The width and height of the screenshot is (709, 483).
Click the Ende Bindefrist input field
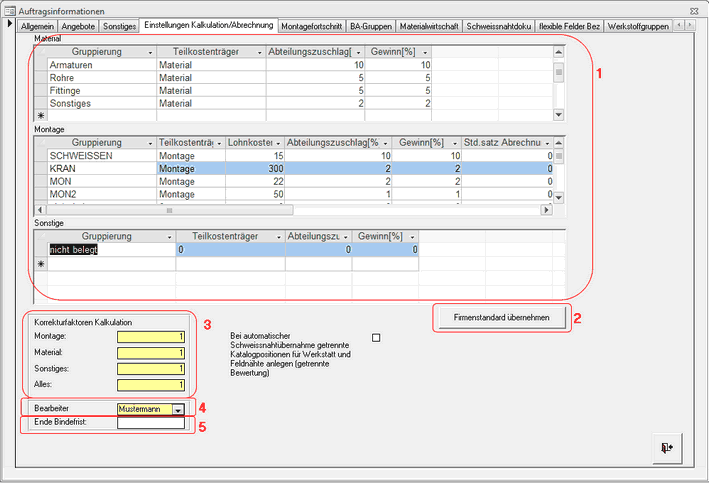point(150,423)
